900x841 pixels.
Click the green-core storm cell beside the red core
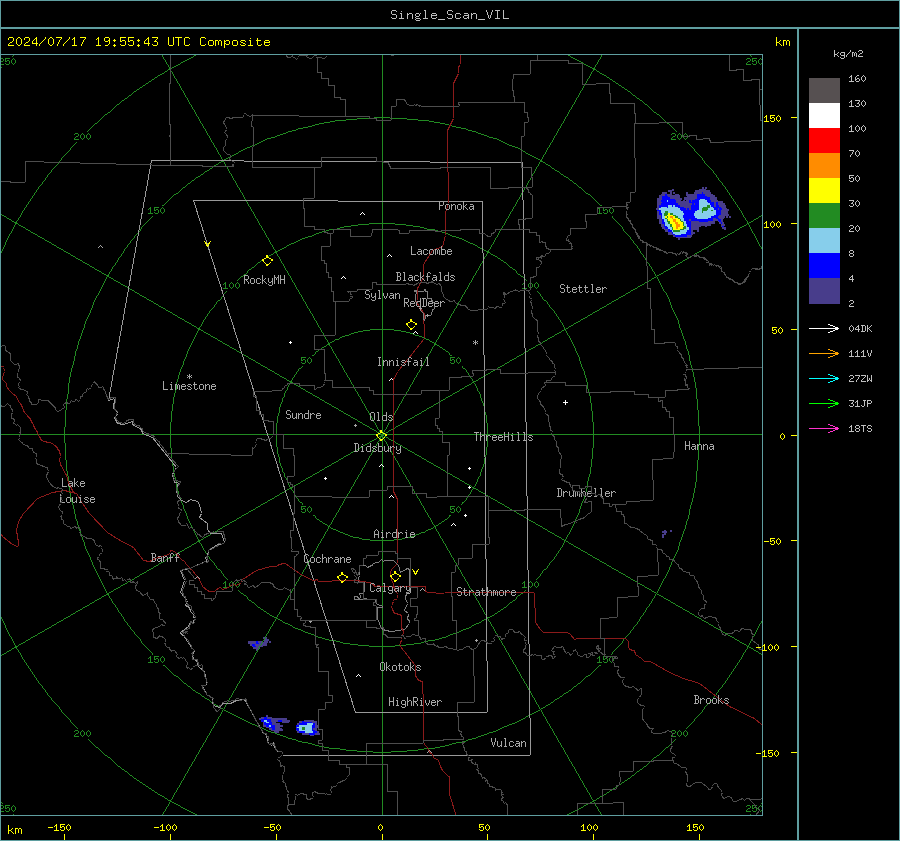coord(705,208)
